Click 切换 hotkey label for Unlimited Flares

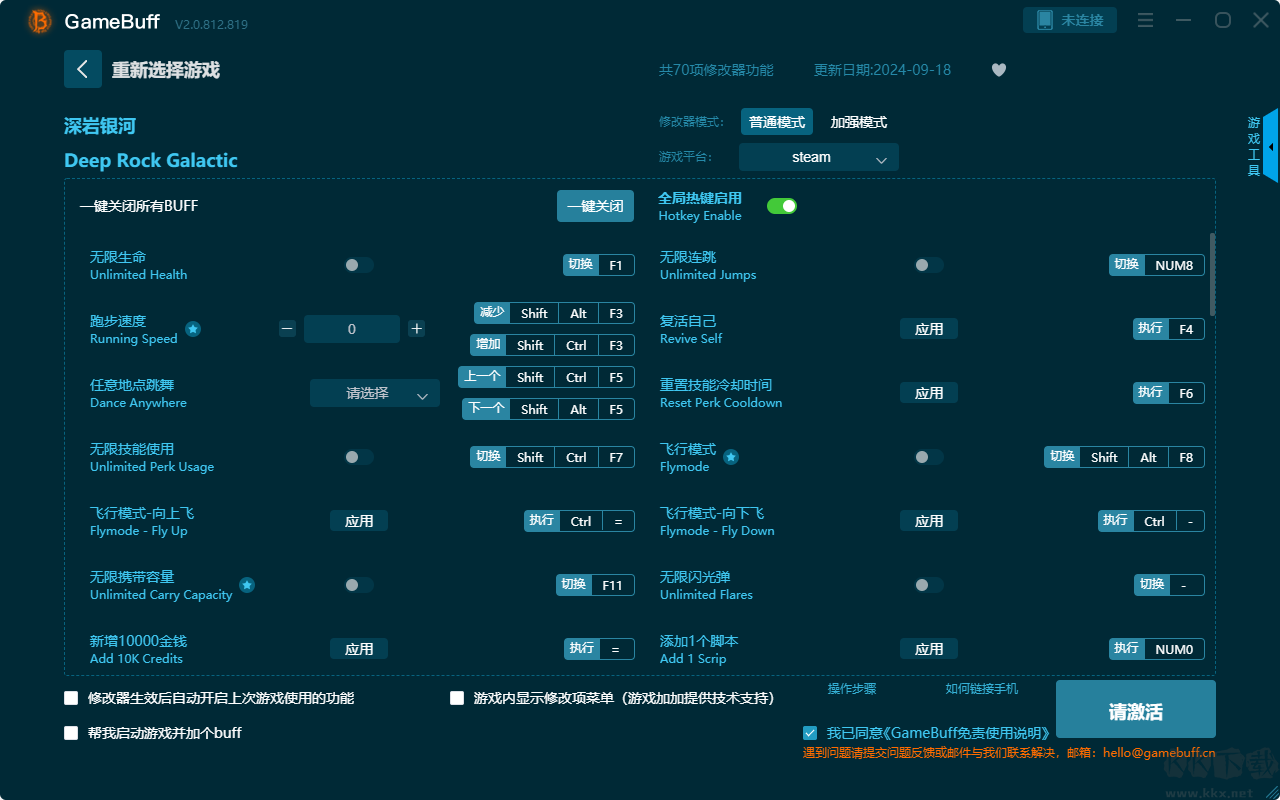(x=1152, y=584)
